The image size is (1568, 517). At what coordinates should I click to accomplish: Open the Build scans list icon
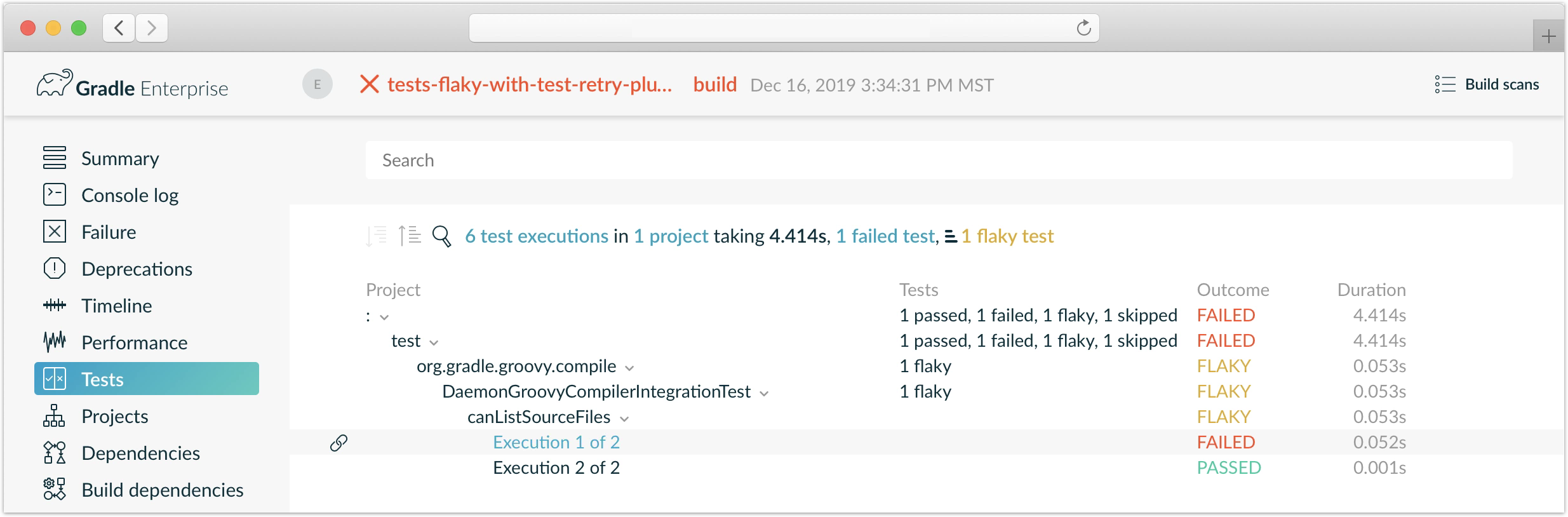[x=1445, y=84]
